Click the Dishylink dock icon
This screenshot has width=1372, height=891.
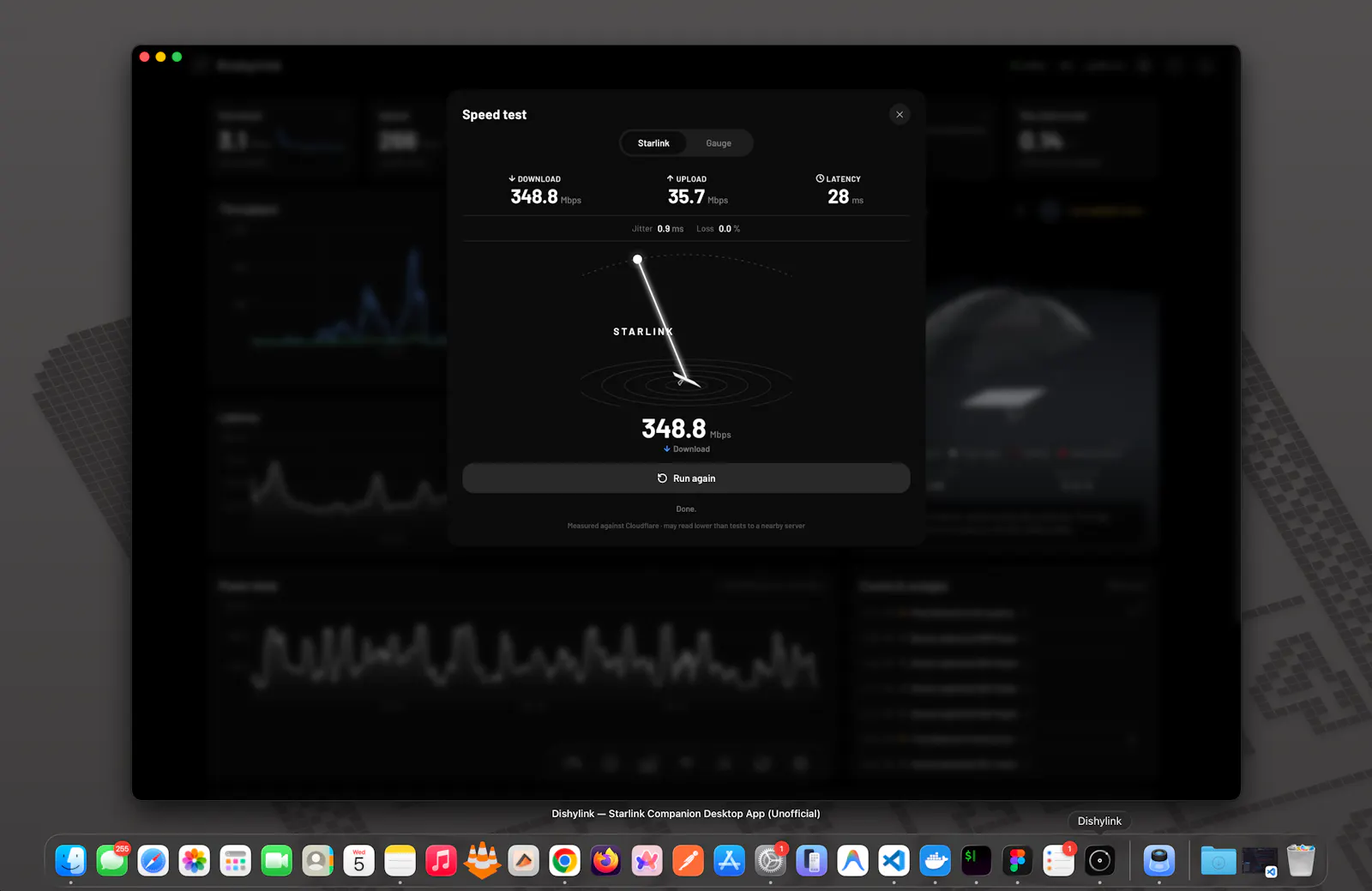[1100, 861]
